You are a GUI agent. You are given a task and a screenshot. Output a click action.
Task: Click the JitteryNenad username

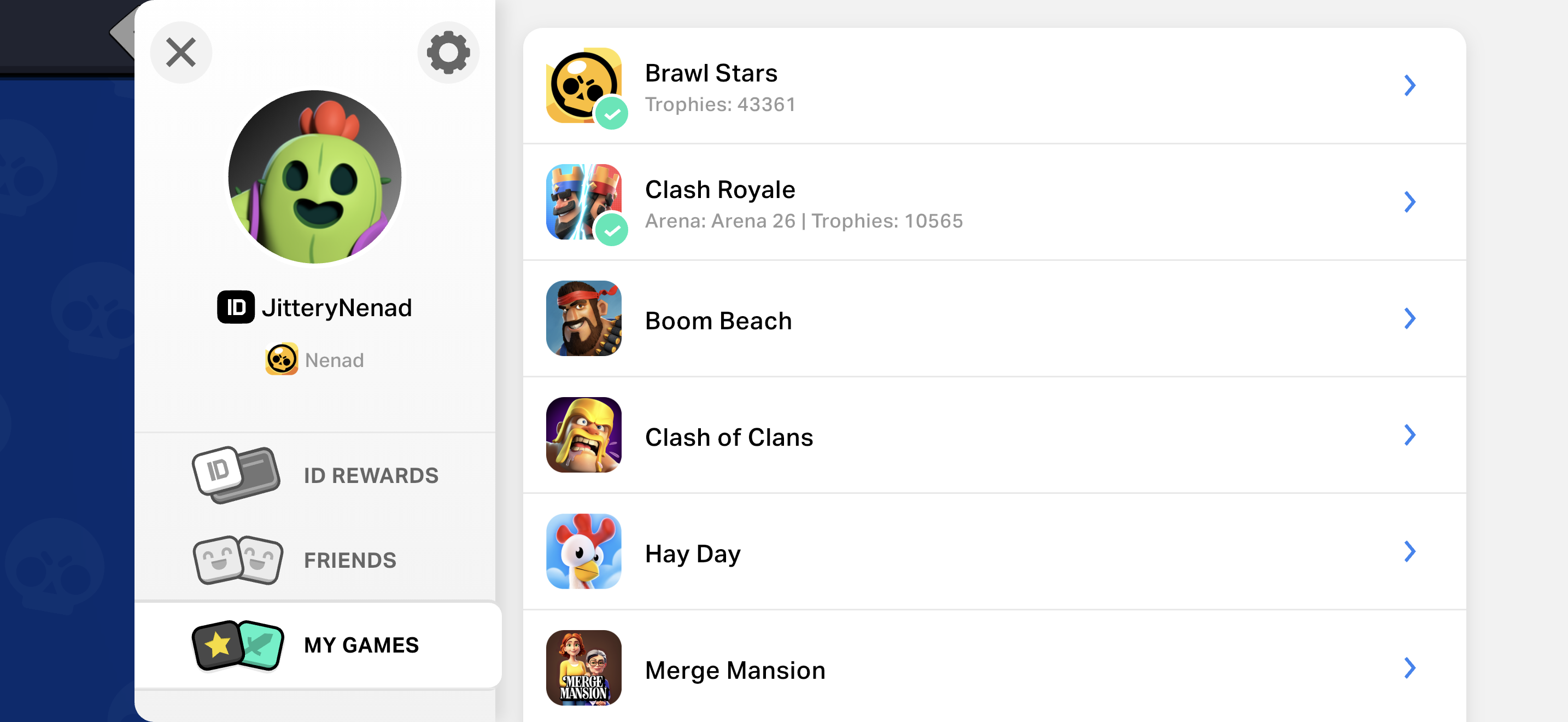(x=337, y=308)
